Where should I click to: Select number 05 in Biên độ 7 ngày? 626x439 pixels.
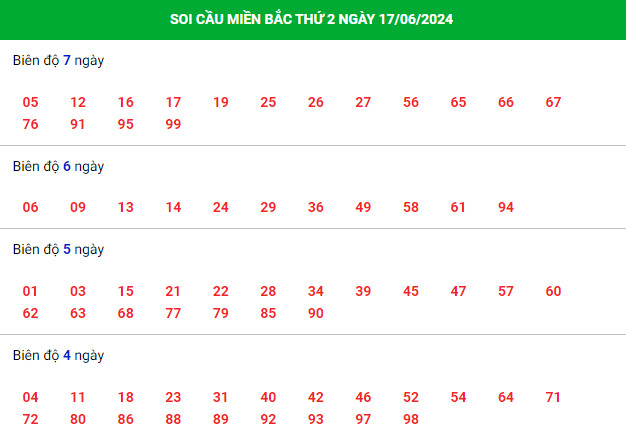(x=30, y=102)
